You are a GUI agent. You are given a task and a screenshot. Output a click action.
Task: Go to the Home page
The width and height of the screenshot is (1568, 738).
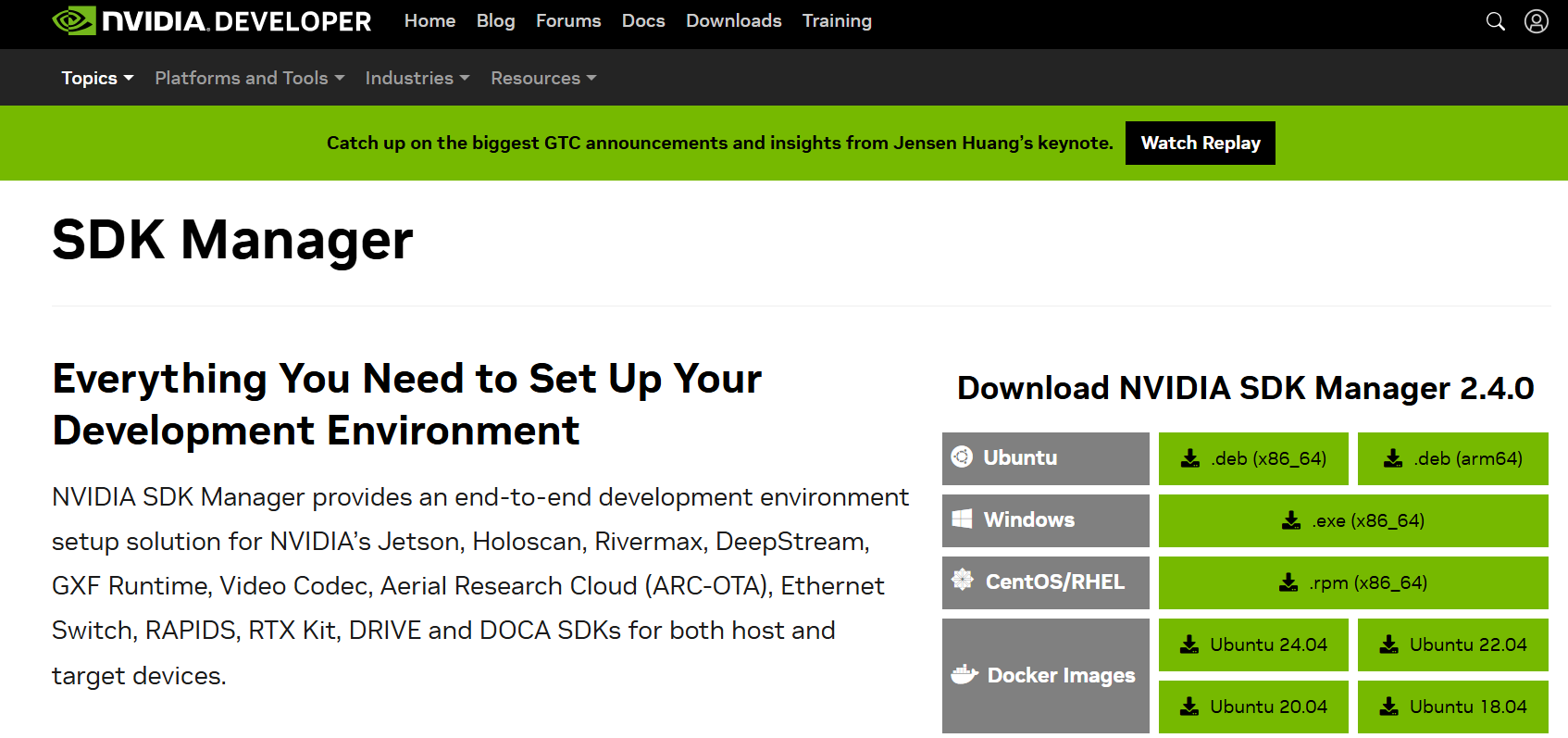coord(429,20)
